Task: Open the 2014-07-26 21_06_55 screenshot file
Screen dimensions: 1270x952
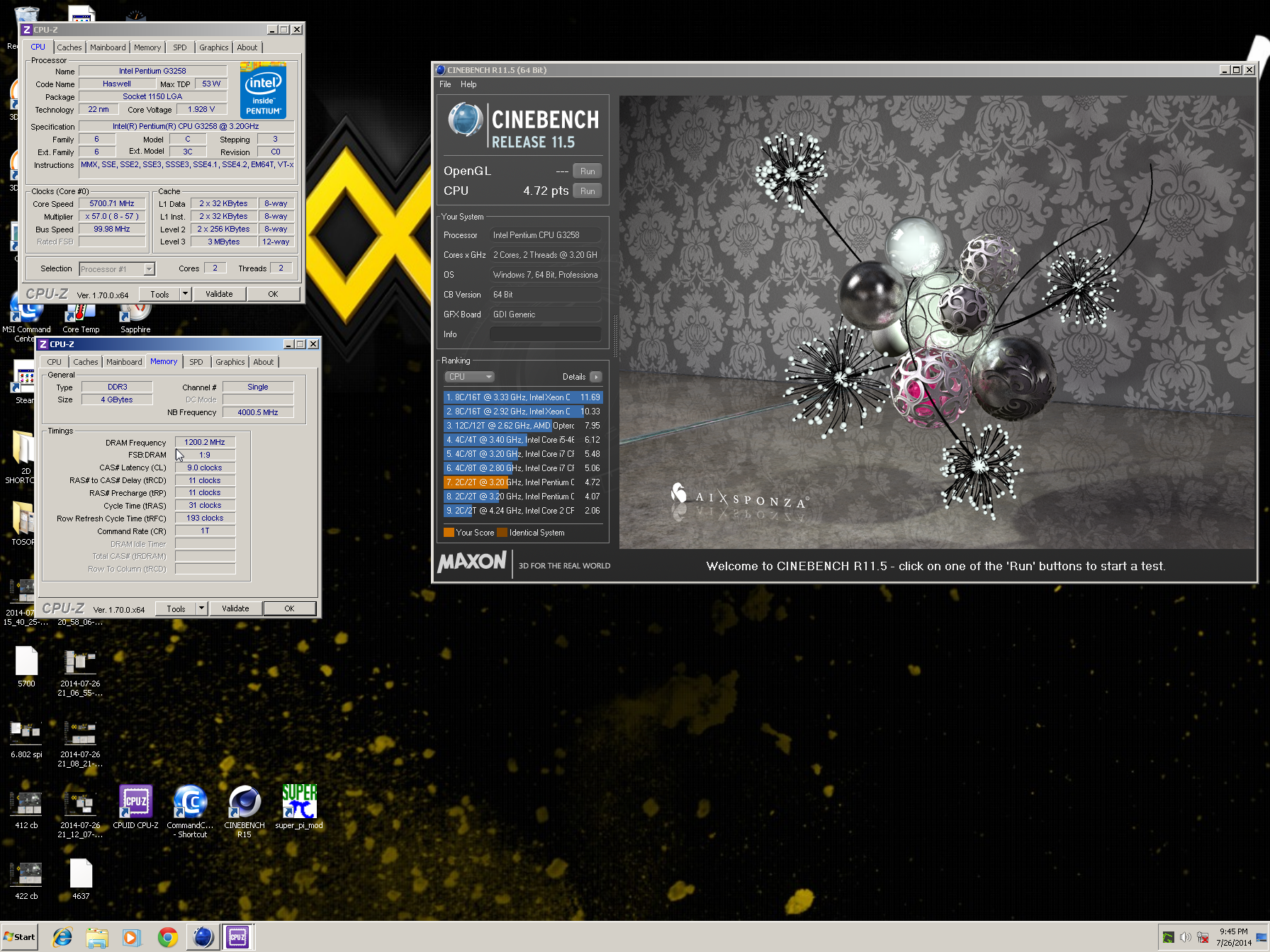Action: tap(80, 673)
